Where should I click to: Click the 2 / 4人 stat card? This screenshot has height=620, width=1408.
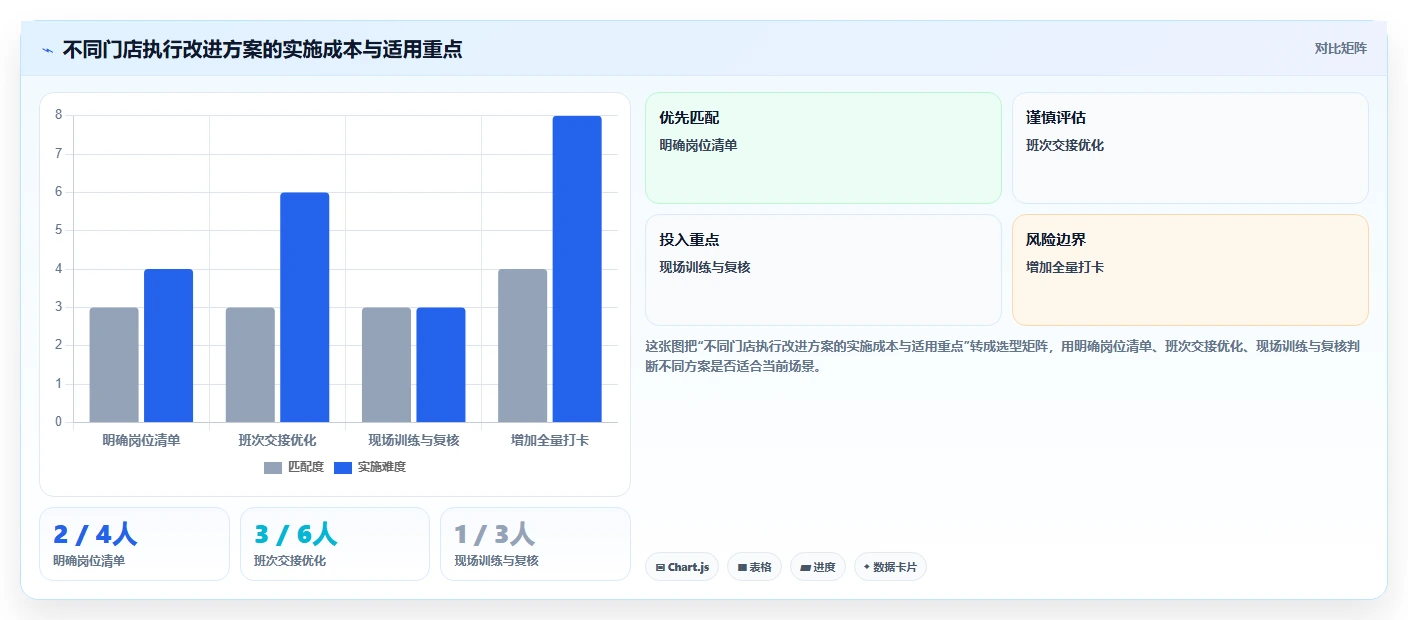point(135,544)
